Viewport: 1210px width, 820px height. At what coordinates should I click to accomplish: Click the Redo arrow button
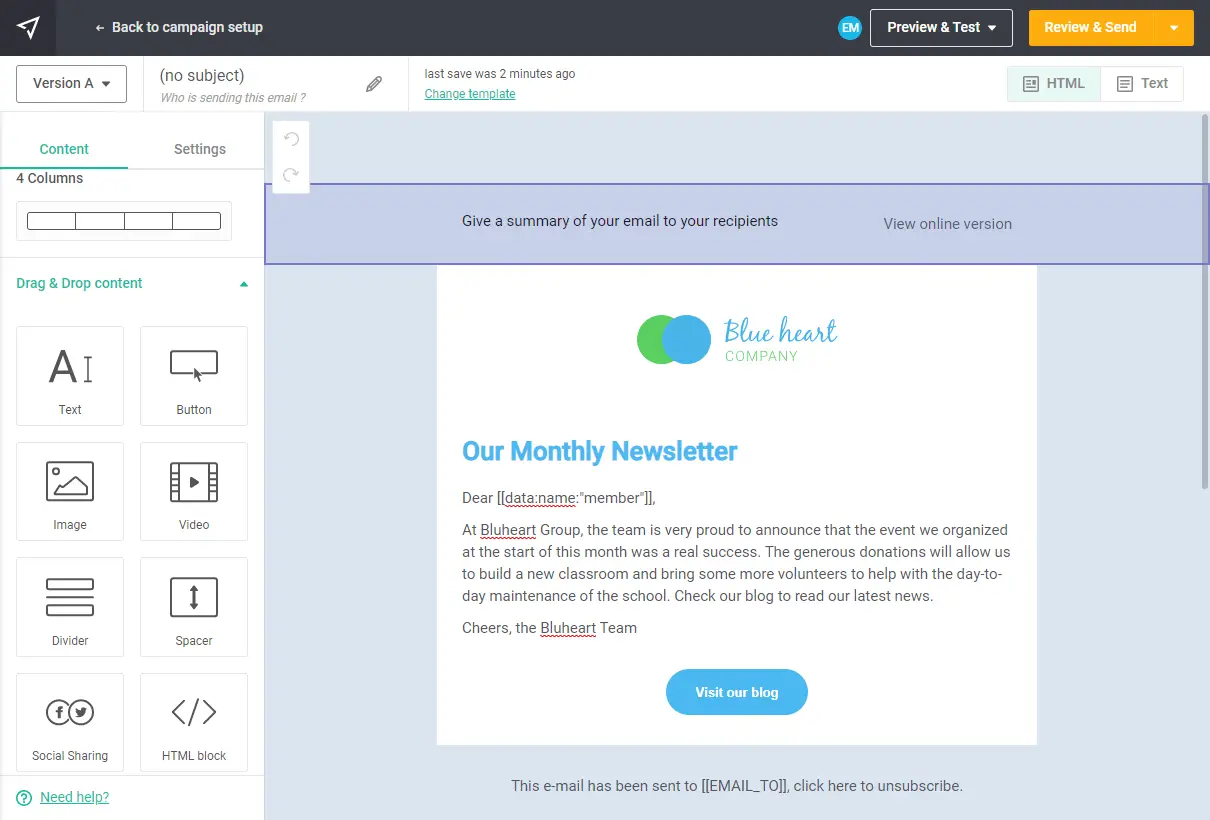(x=291, y=175)
